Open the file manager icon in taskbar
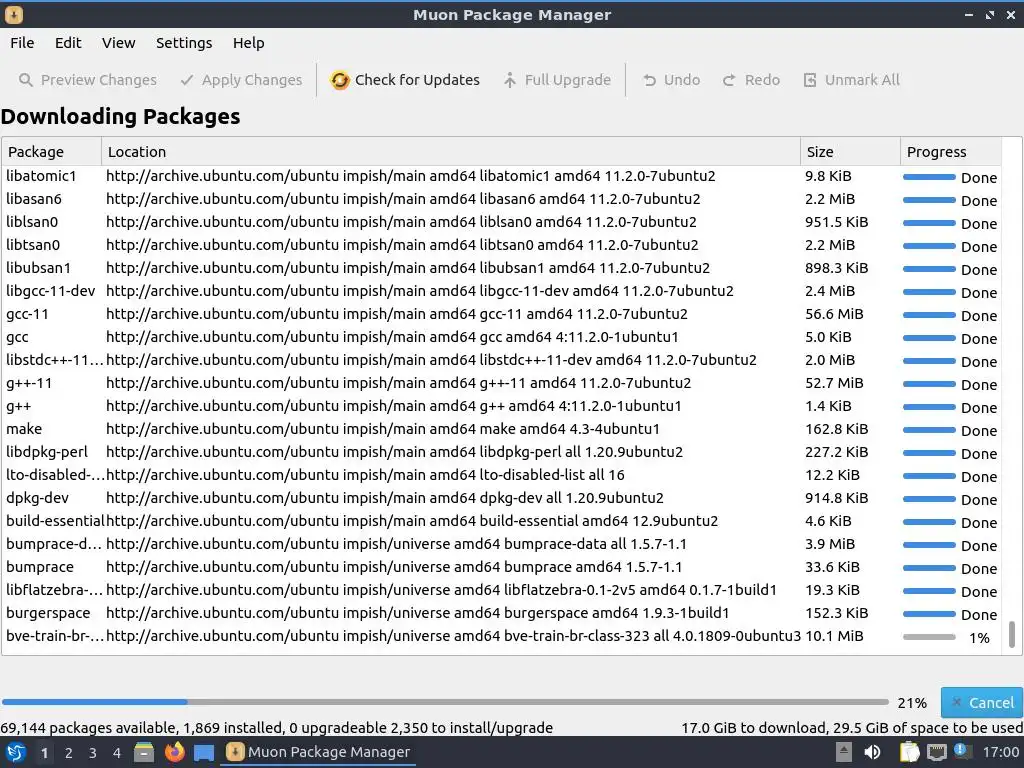1024x768 pixels. click(x=144, y=752)
